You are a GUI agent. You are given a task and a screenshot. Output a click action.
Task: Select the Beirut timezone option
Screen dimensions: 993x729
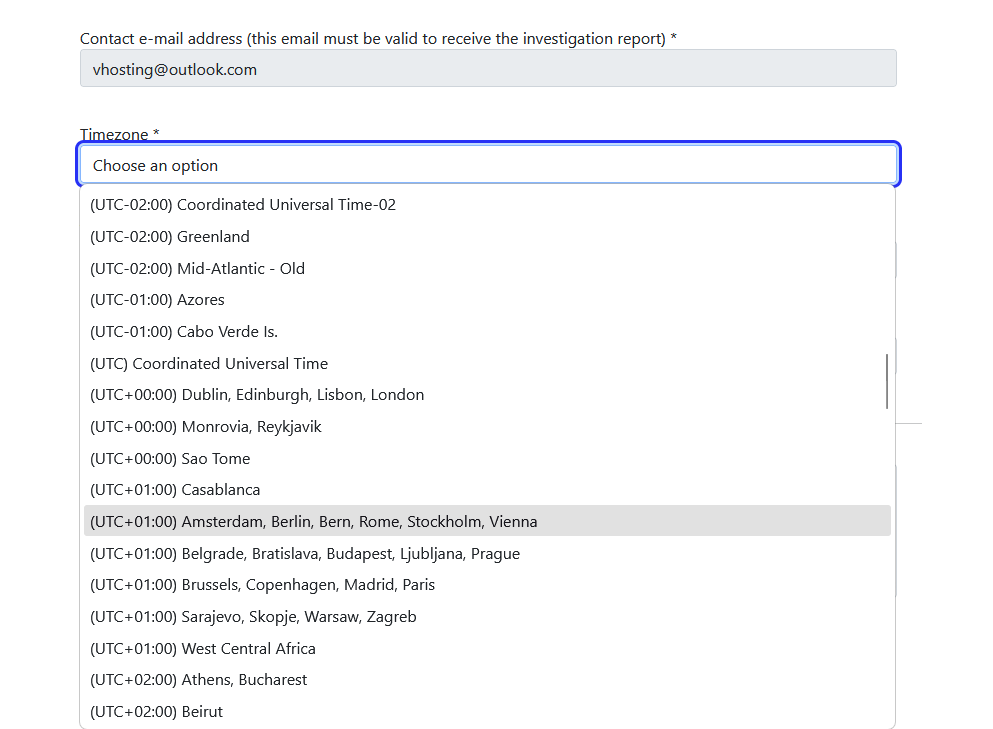[x=156, y=712]
